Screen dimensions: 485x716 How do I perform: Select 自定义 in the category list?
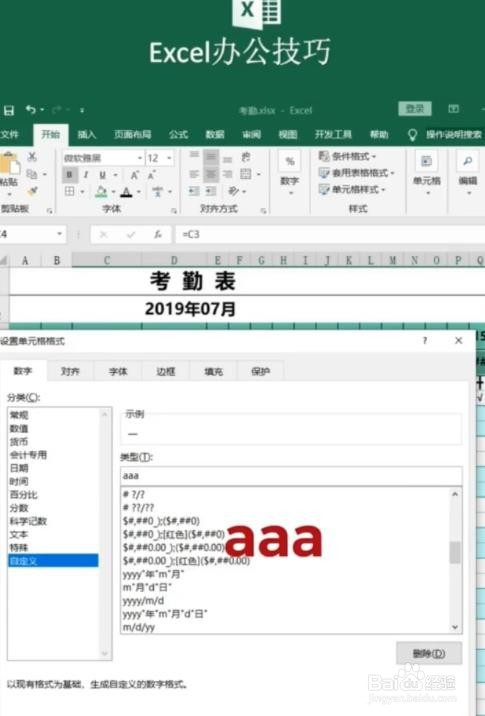click(53, 561)
